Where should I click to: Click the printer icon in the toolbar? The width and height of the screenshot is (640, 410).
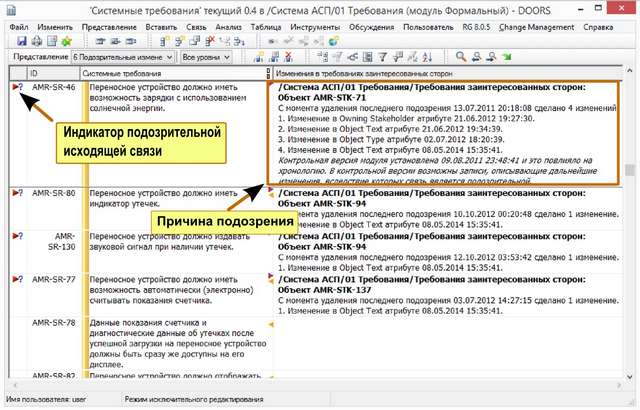[x=37, y=41]
